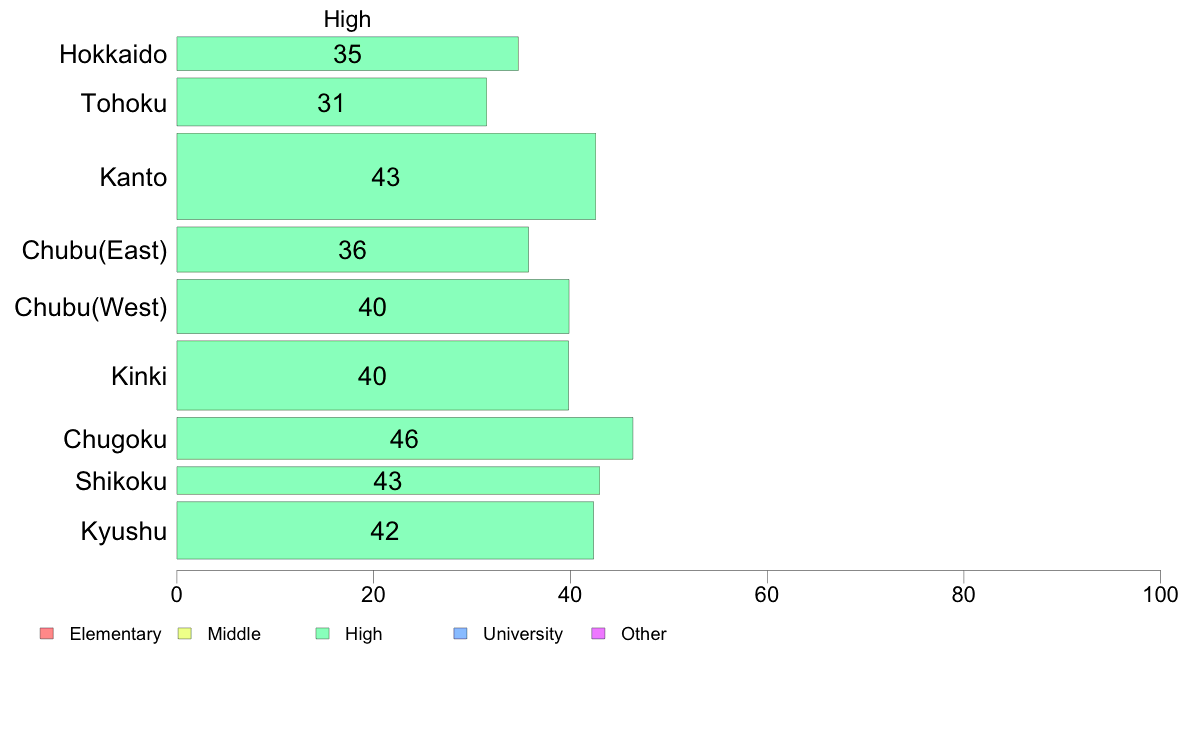1188x736 pixels.
Task: Click the Kyushu bar labeled 42
Action: click(385, 531)
